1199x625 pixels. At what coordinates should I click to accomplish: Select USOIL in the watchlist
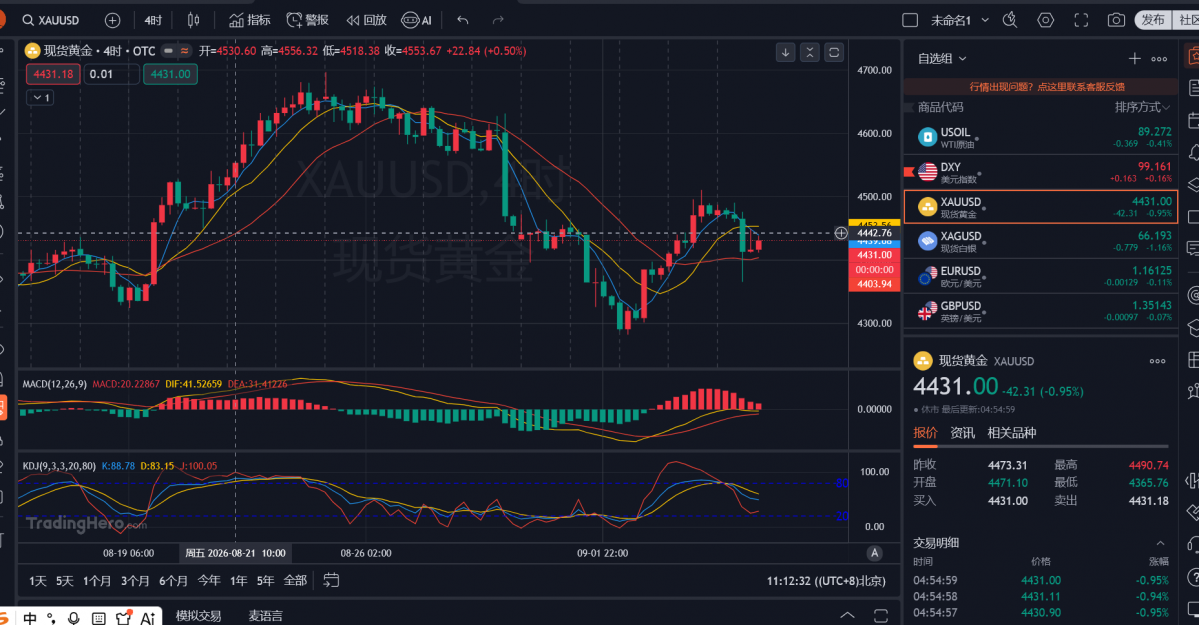coord(1041,138)
